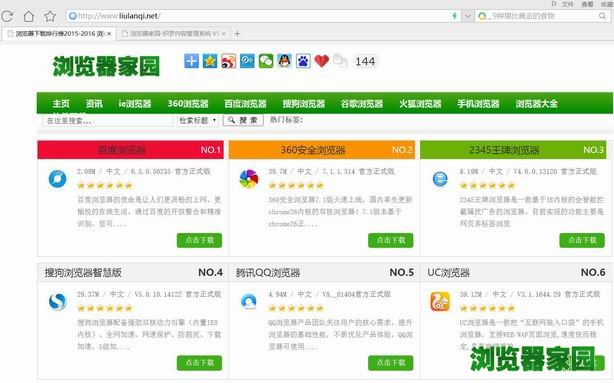Open the 百度浏览器 navigation item
614x383 pixels.
click(245, 103)
